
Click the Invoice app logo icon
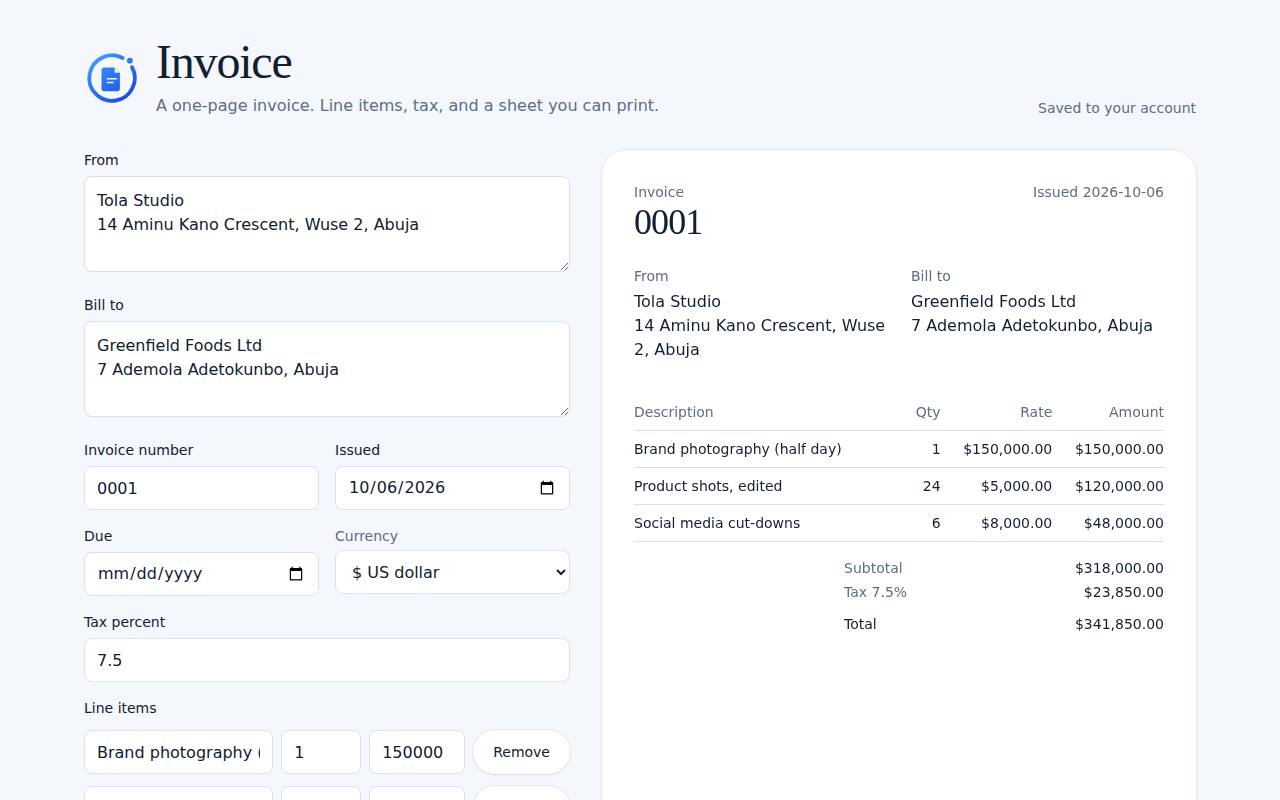click(112, 78)
